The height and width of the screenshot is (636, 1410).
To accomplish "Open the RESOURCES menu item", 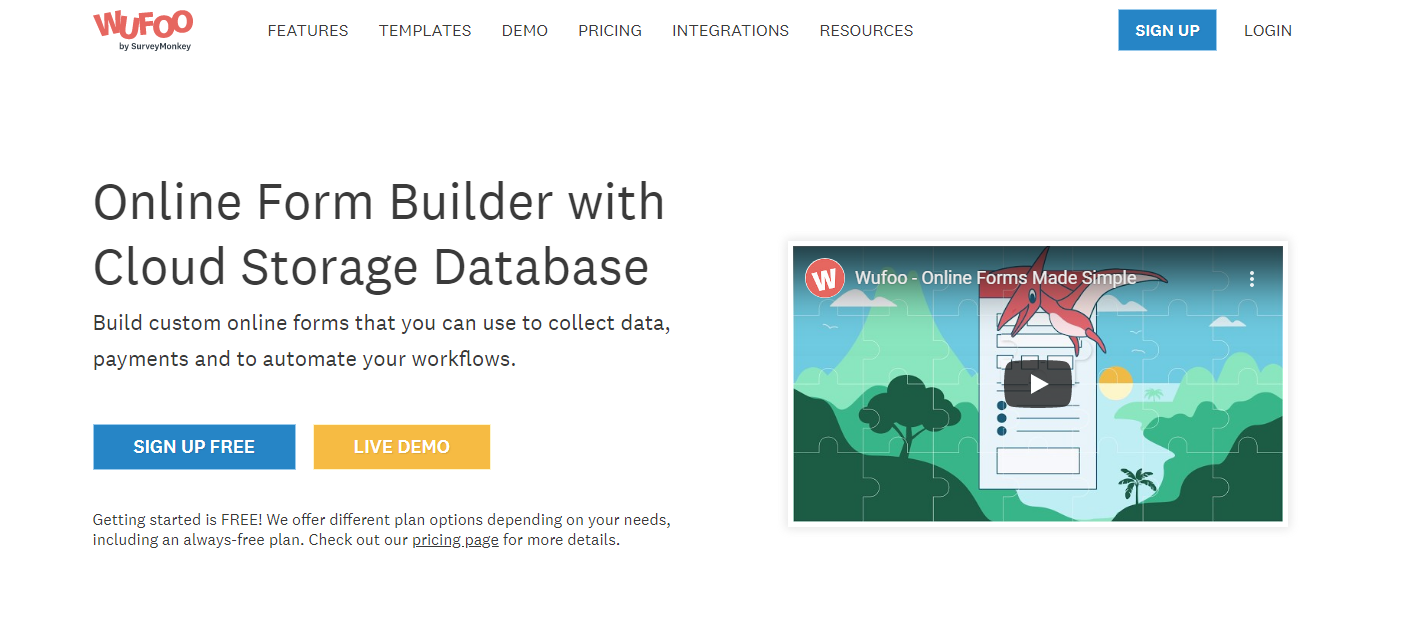I will coord(866,30).
